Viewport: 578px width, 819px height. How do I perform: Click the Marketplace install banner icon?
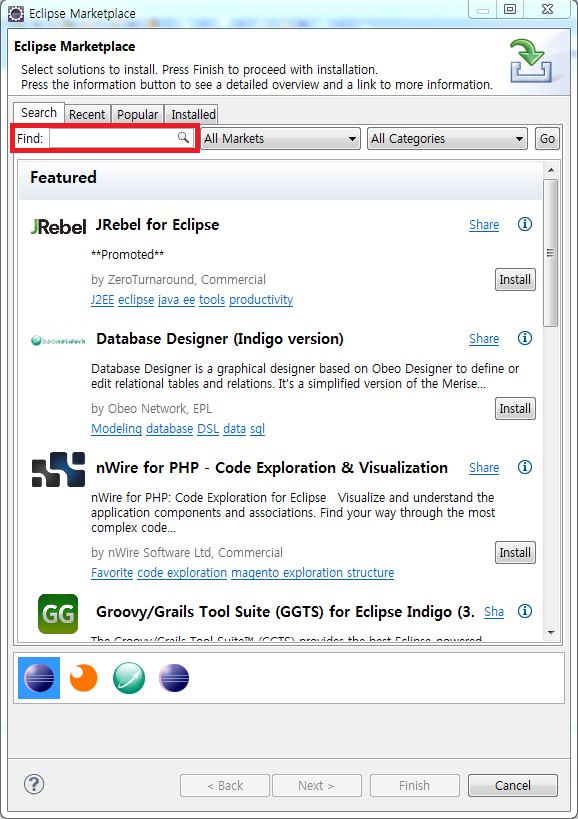click(531, 61)
